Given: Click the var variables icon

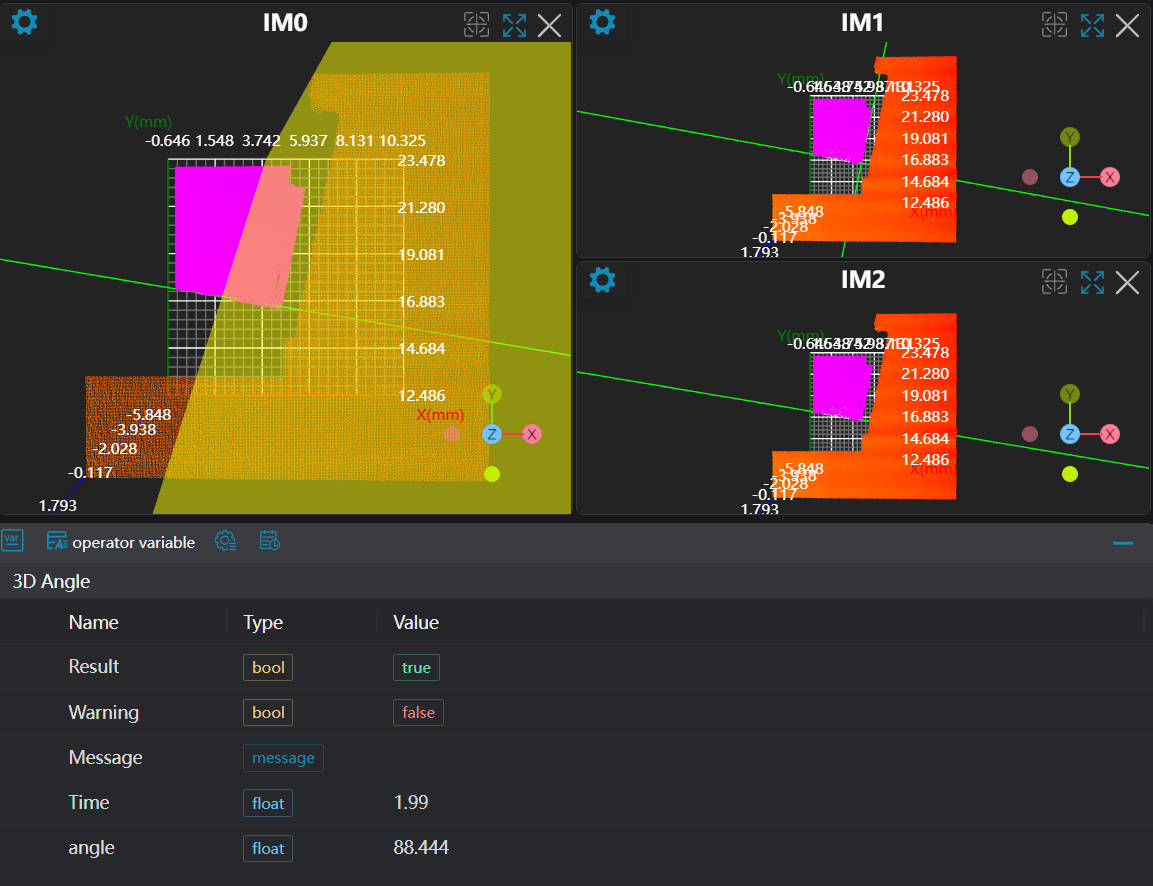Looking at the screenshot, I should 12,541.
